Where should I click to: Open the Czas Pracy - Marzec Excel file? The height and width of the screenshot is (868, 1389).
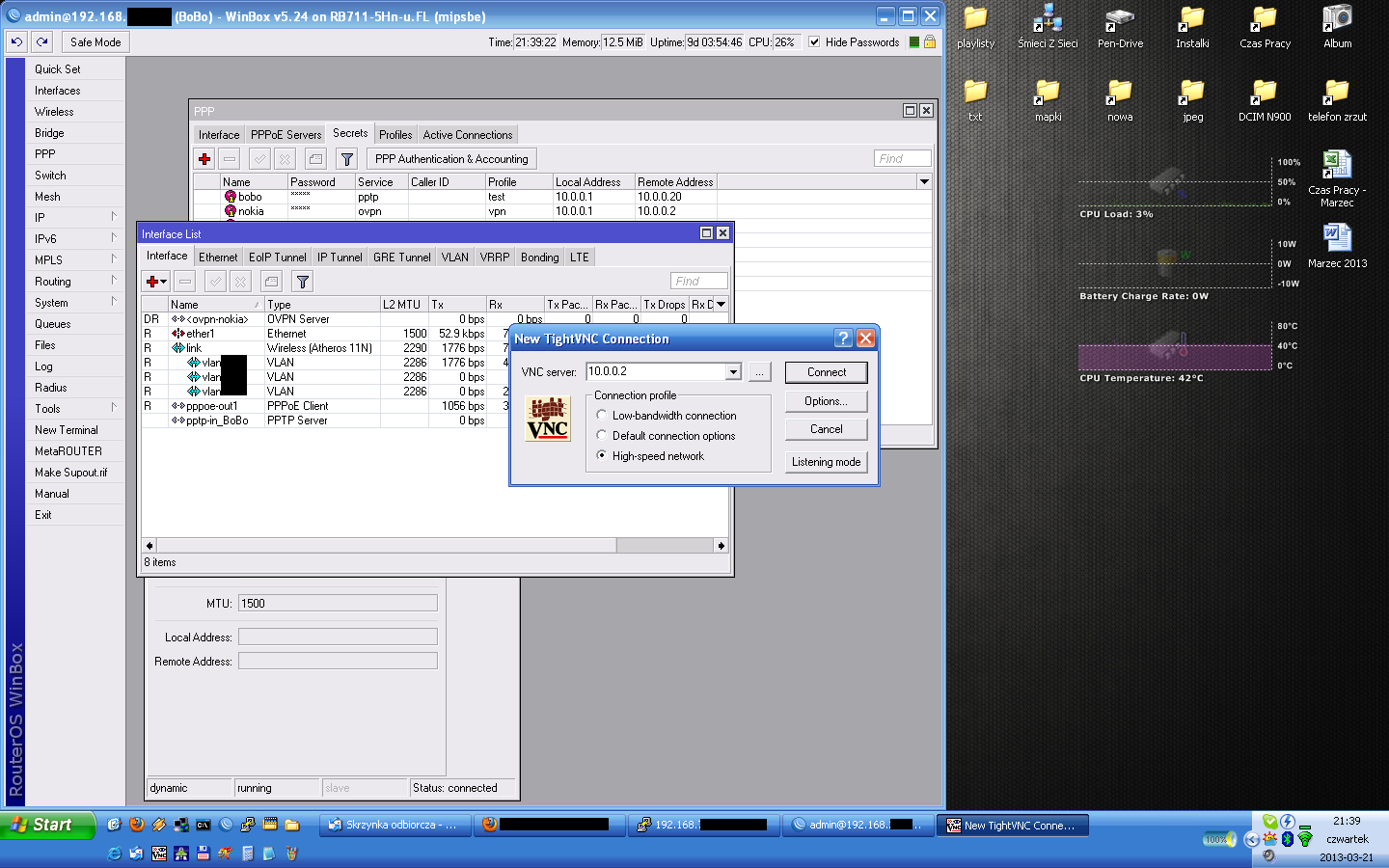(x=1337, y=179)
